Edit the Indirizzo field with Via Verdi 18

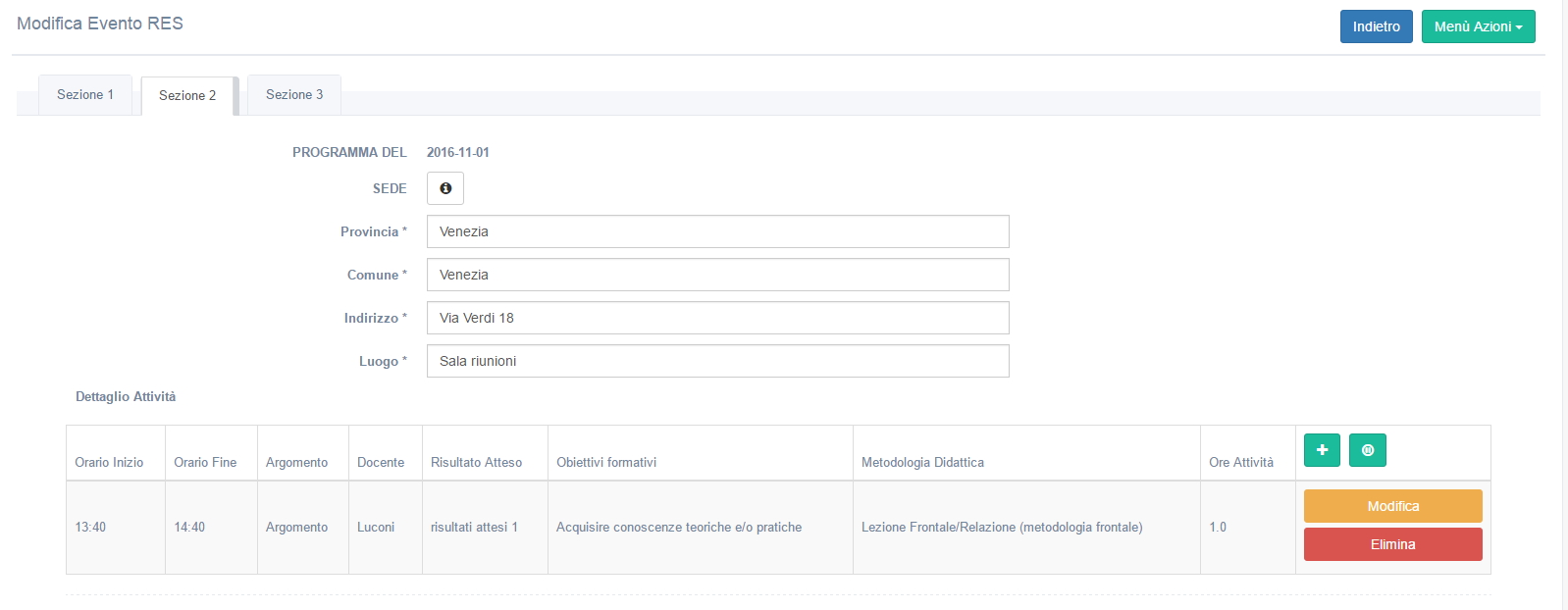[717, 318]
